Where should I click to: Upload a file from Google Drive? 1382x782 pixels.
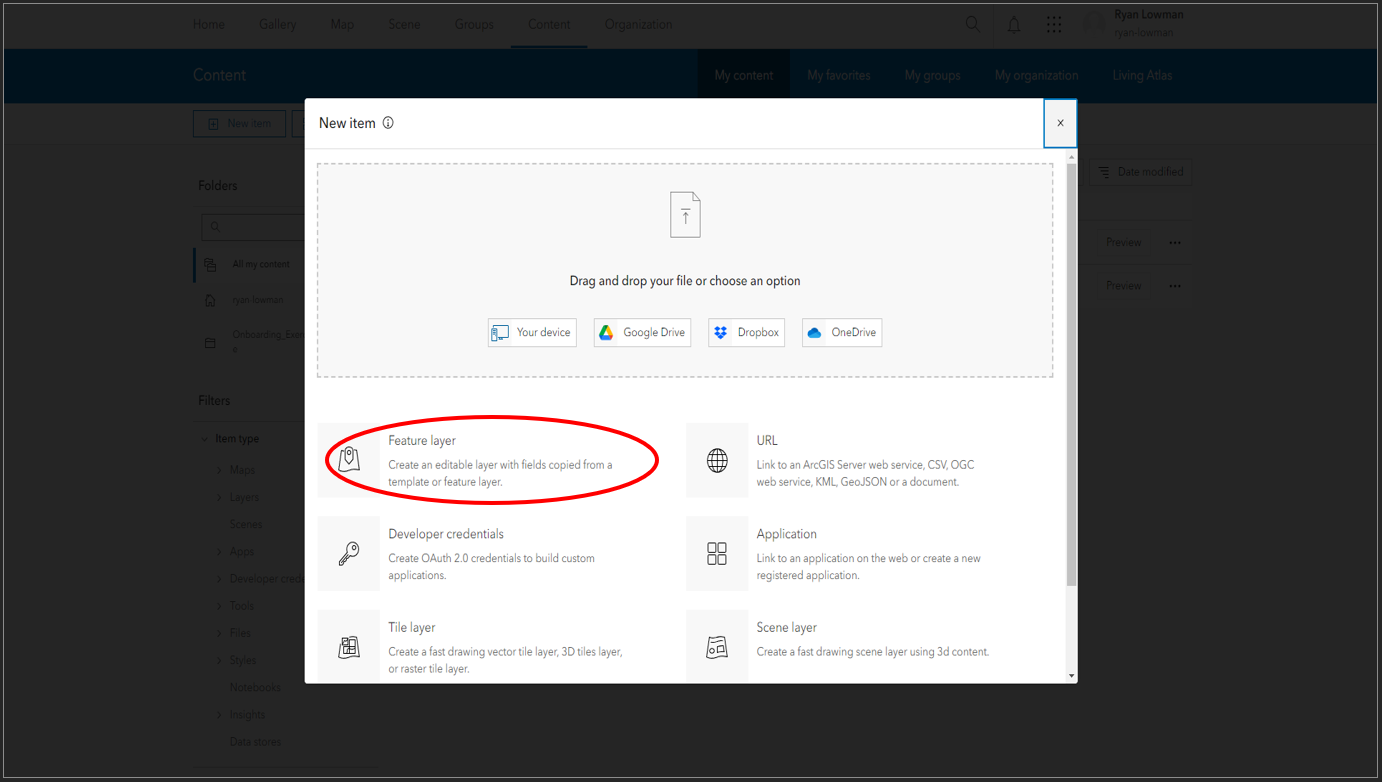[x=642, y=332]
